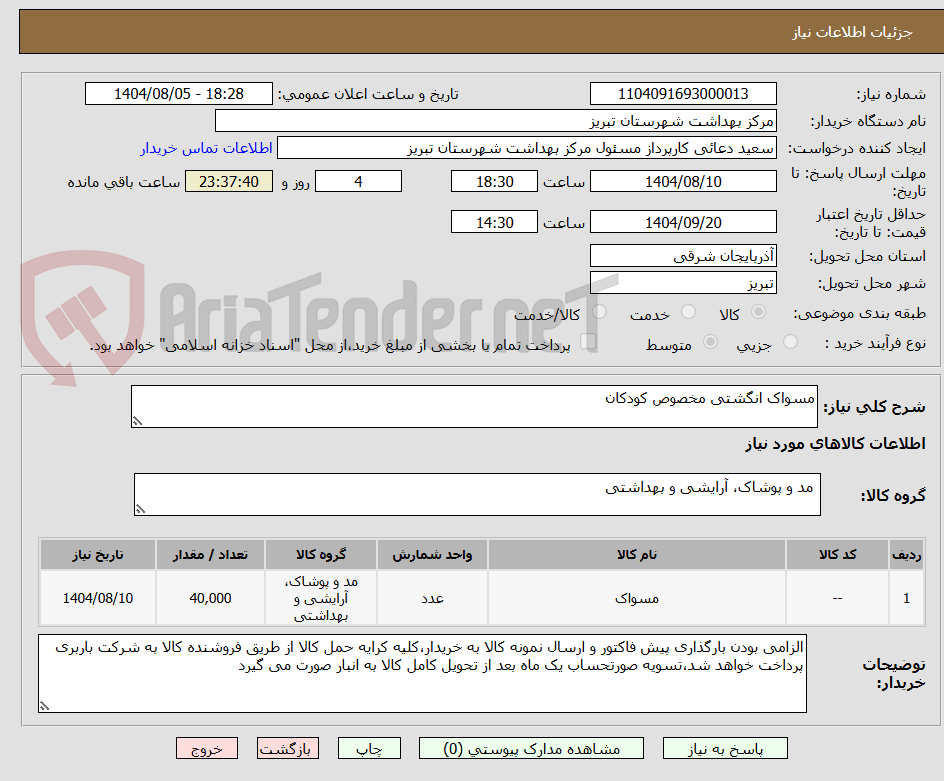Click the نام دستگاه خریدار field
This screenshot has height=781, width=944.
(x=495, y=121)
